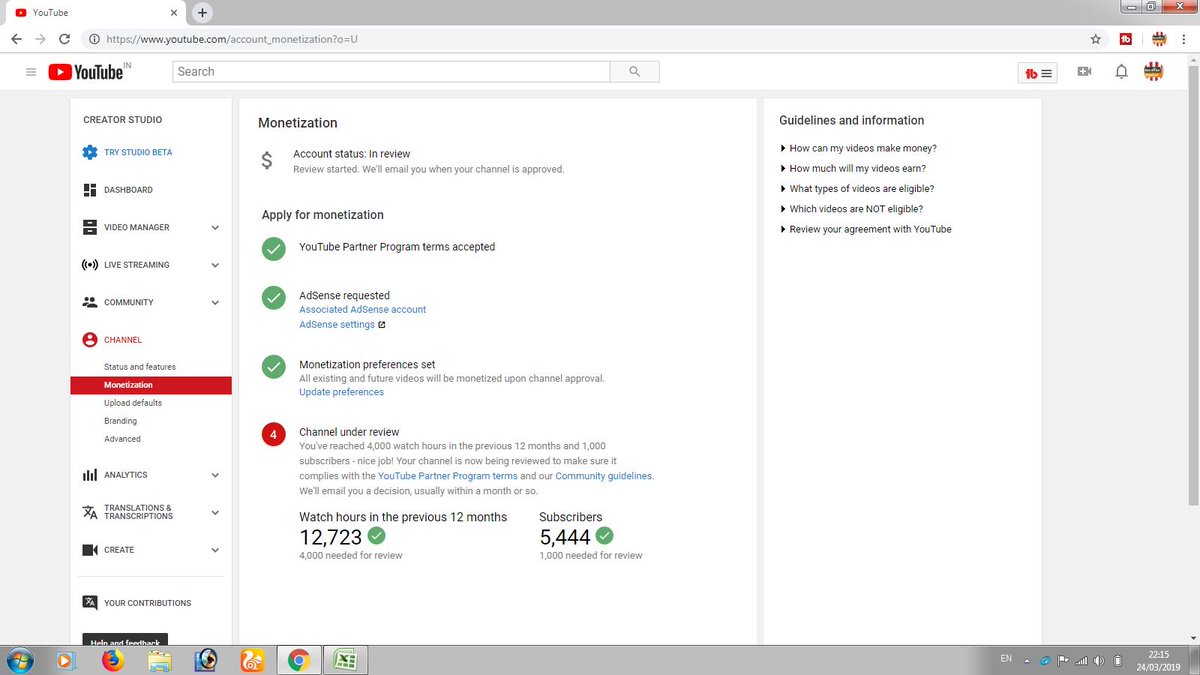Go to YouTube home via the logo
1200x675 pixels.
pos(88,71)
